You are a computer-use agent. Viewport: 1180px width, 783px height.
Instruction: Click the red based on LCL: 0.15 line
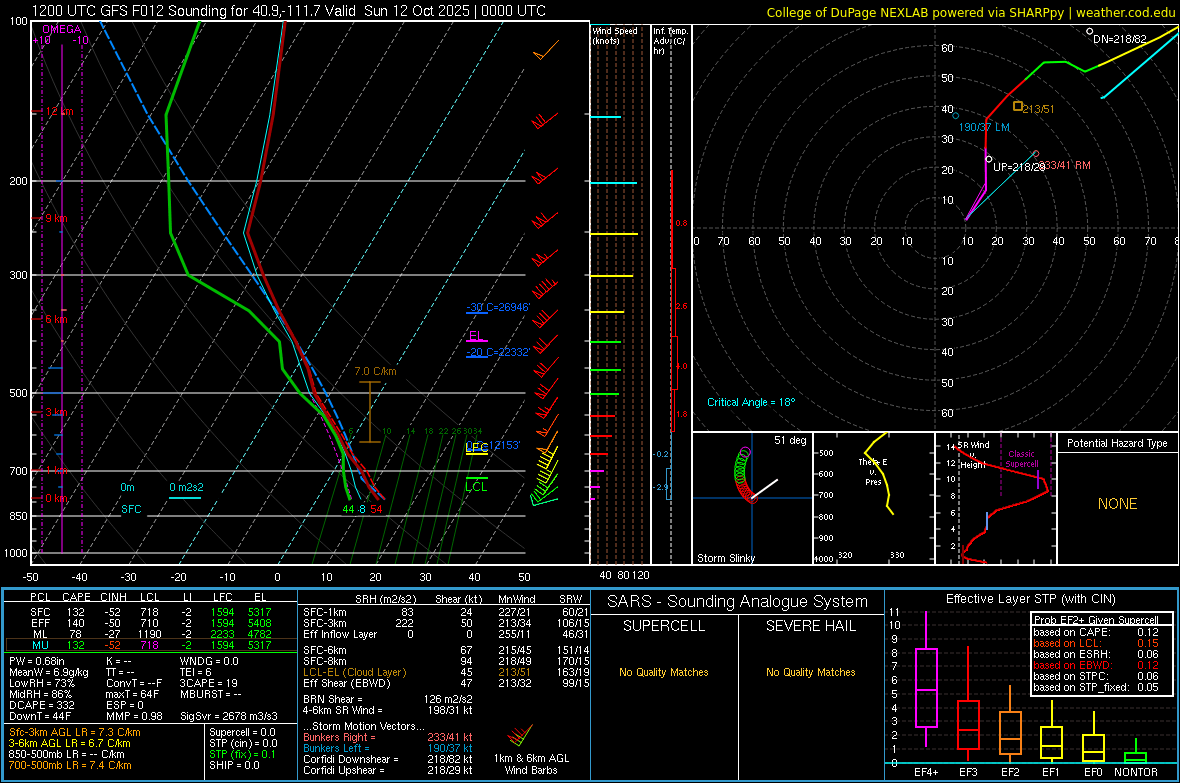tap(1096, 643)
